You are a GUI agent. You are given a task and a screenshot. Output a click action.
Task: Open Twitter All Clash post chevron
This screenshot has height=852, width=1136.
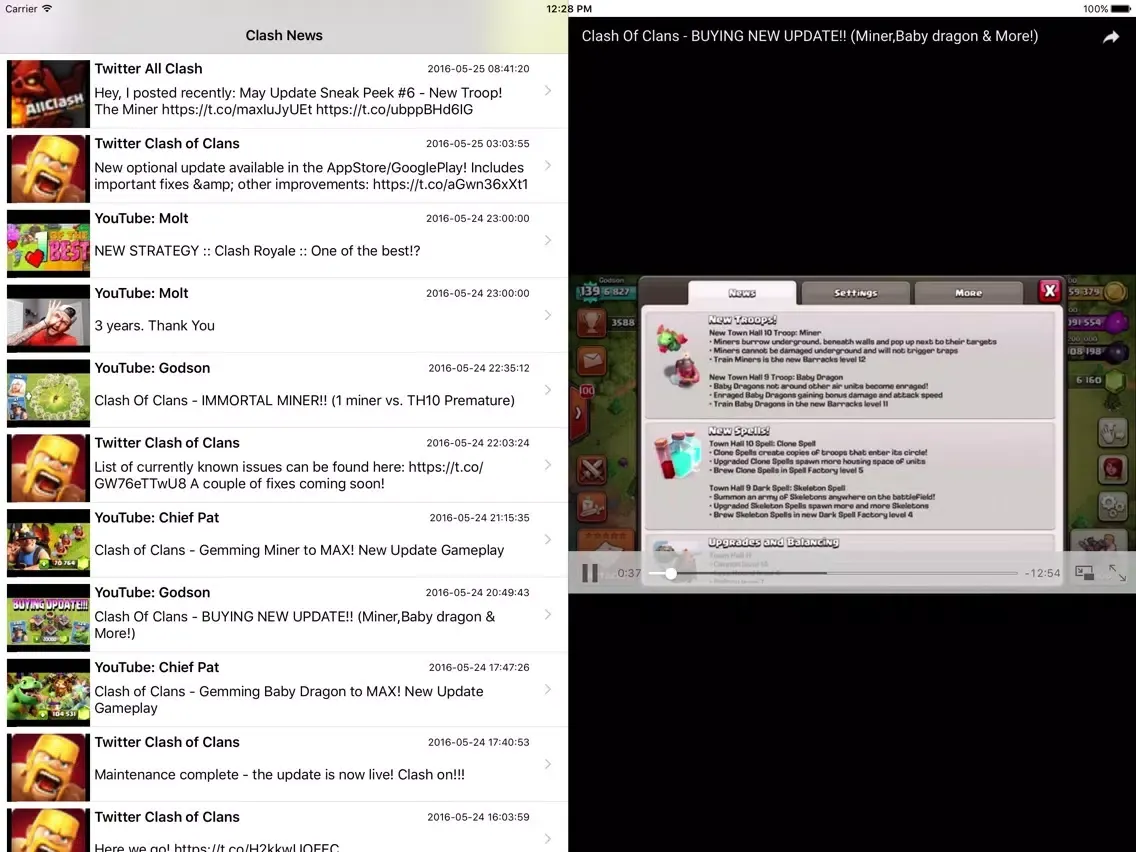[x=548, y=91]
